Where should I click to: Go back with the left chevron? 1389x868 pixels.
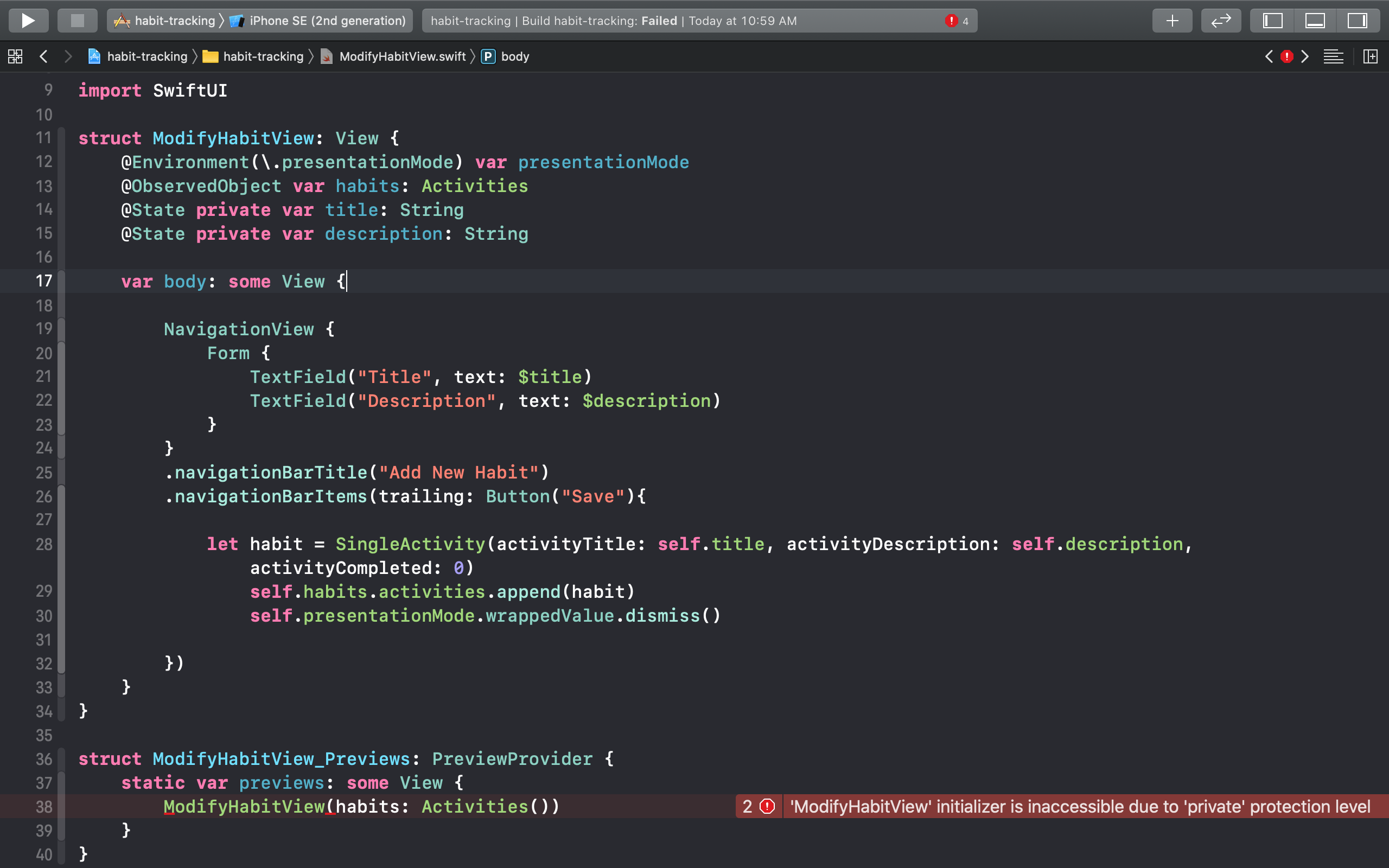43,56
